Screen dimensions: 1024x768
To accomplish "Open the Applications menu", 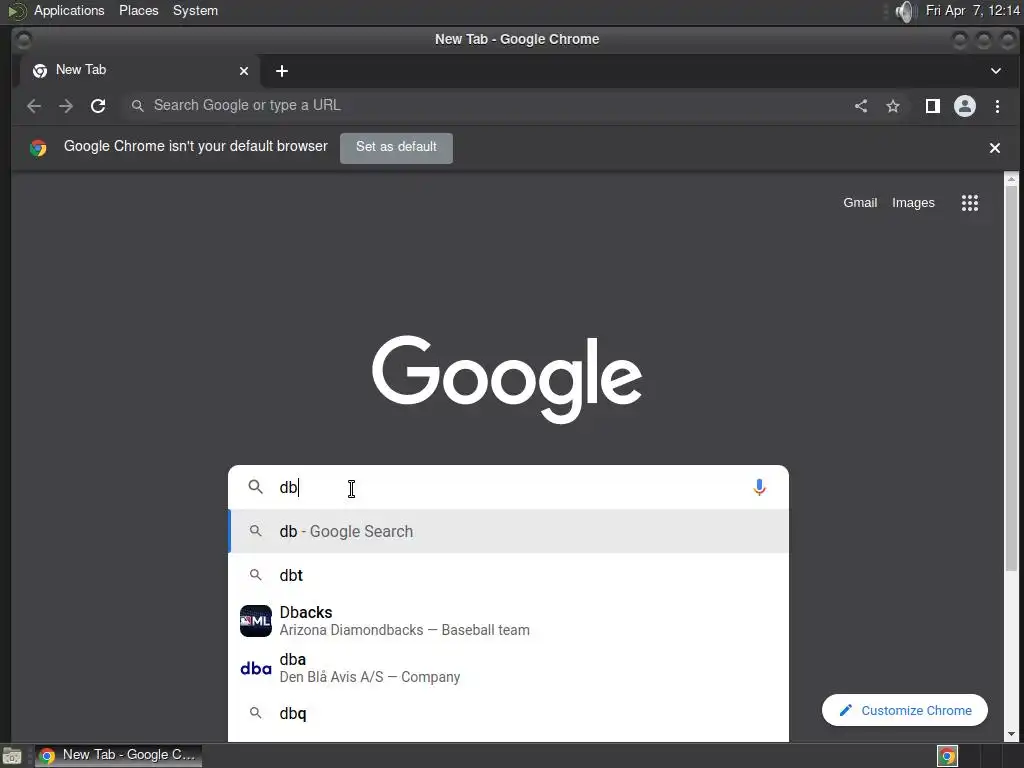I will tap(69, 10).
